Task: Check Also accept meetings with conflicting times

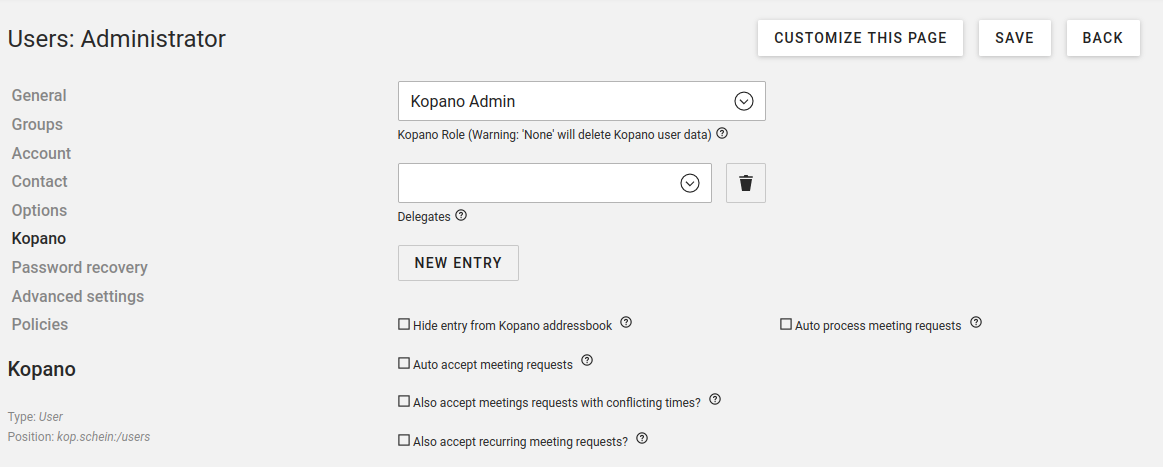Action: pyautogui.click(x=404, y=401)
